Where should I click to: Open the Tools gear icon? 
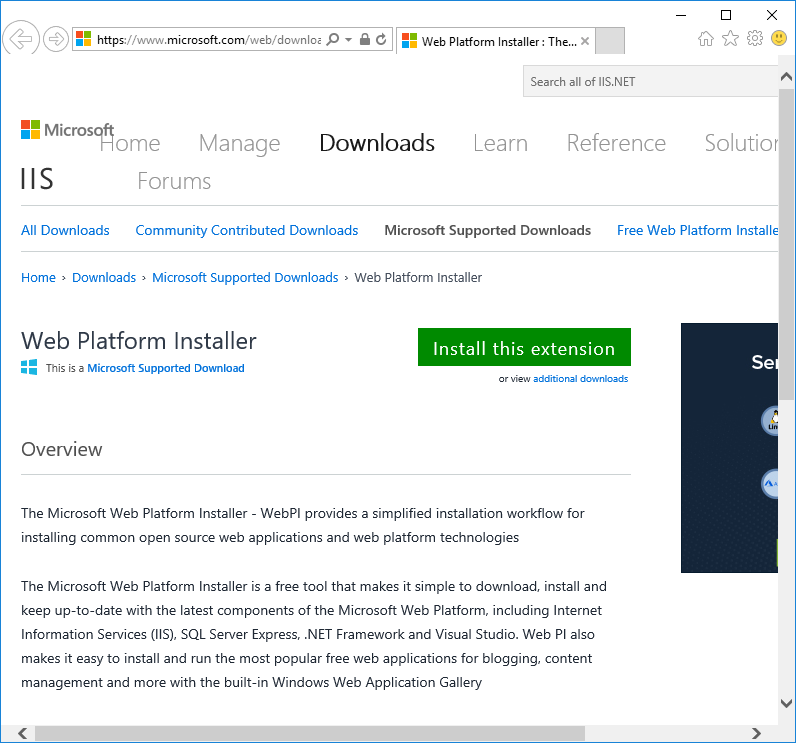pos(755,38)
